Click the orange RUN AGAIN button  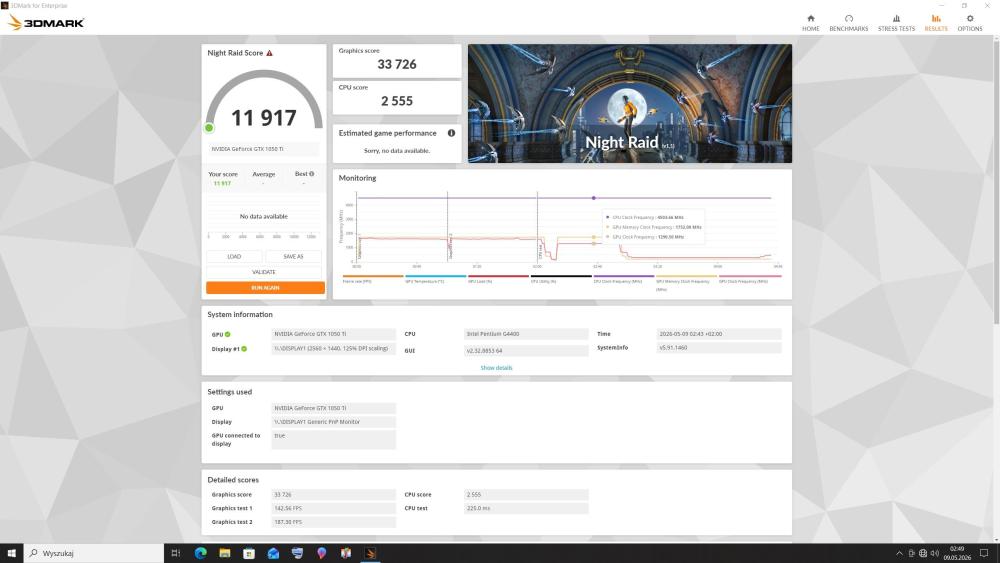pos(265,288)
